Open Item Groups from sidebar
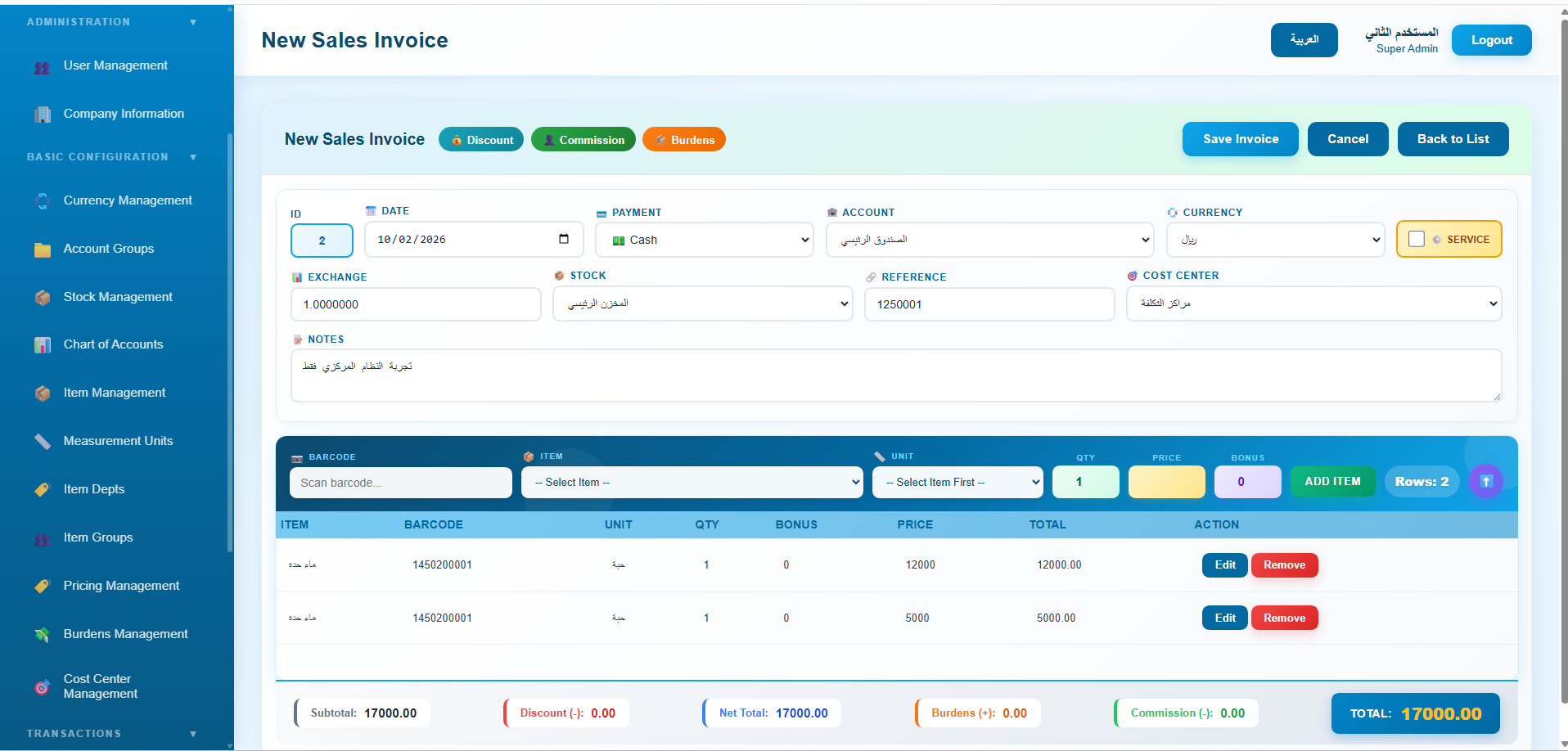 click(98, 537)
